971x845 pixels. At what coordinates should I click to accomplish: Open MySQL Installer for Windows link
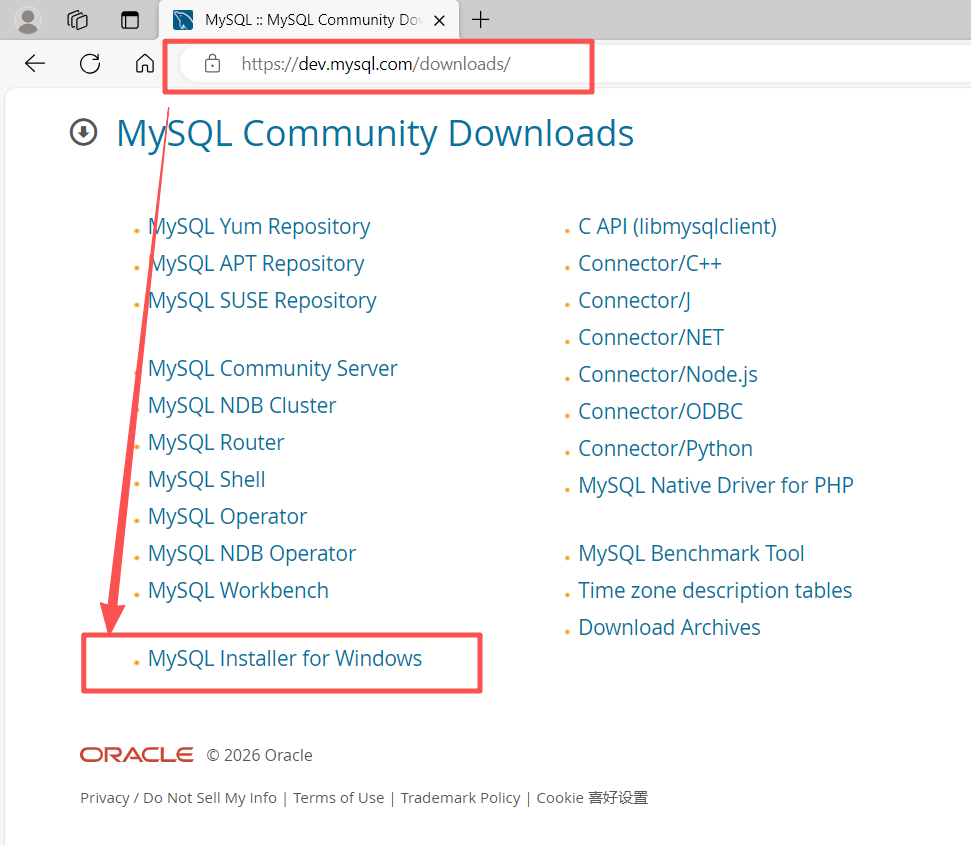point(285,659)
